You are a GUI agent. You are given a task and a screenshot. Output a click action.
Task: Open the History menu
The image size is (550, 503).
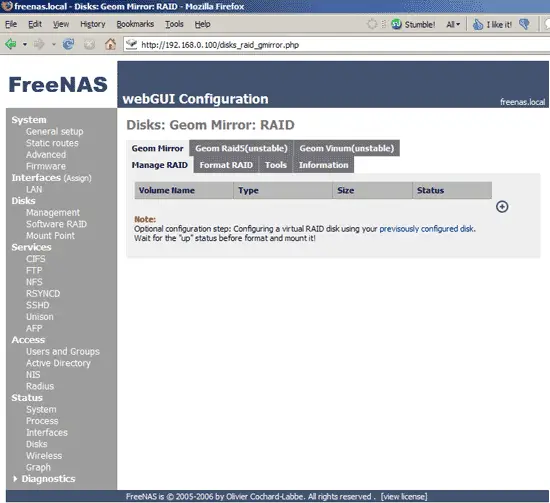tap(93, 24)
